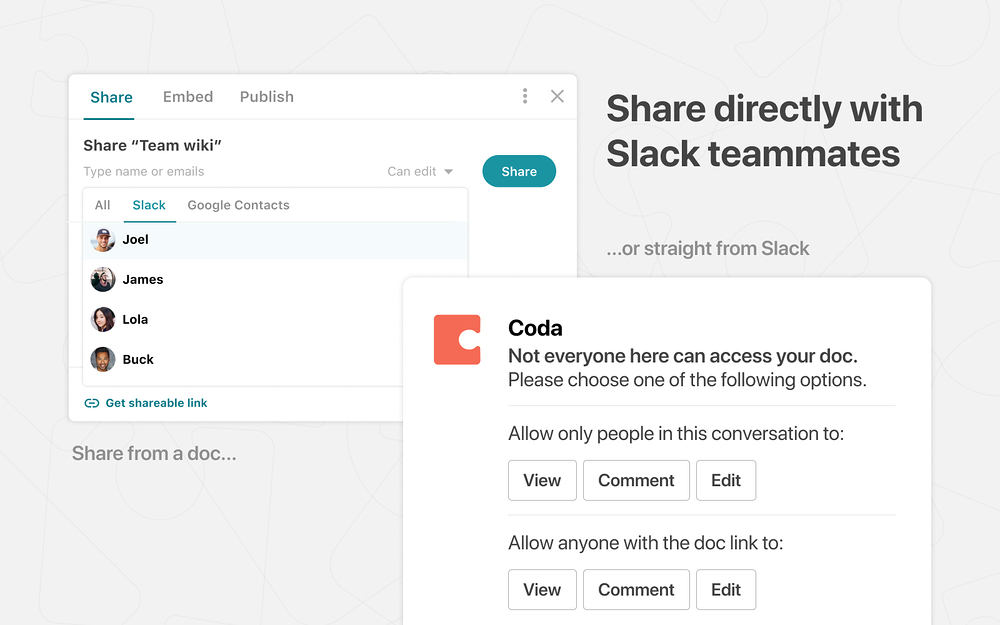Select the Slack contacts tab

click(x=149, y=205)
